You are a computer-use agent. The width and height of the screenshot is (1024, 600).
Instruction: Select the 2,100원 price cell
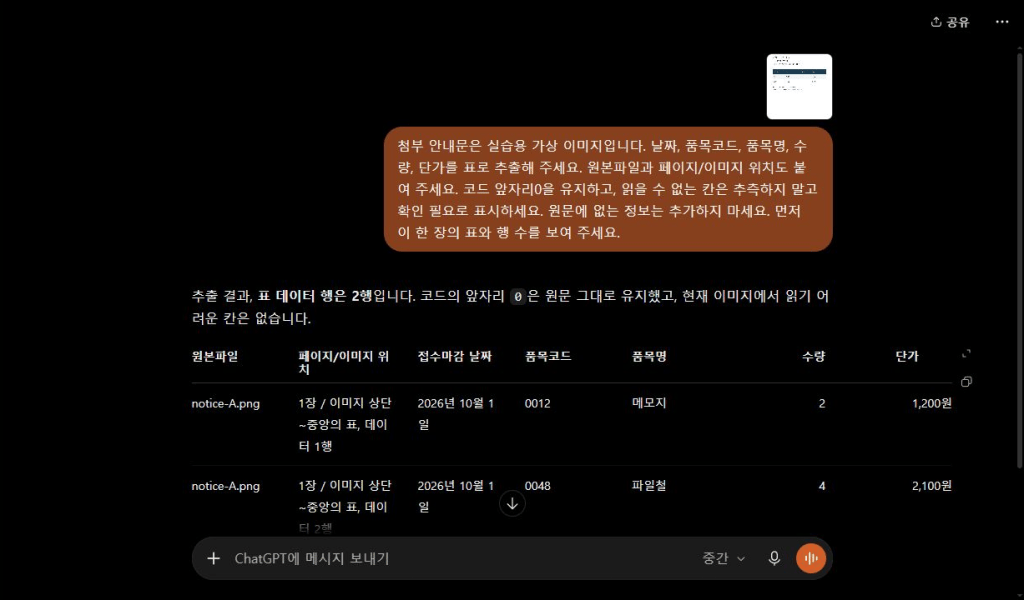click(931, 486)
